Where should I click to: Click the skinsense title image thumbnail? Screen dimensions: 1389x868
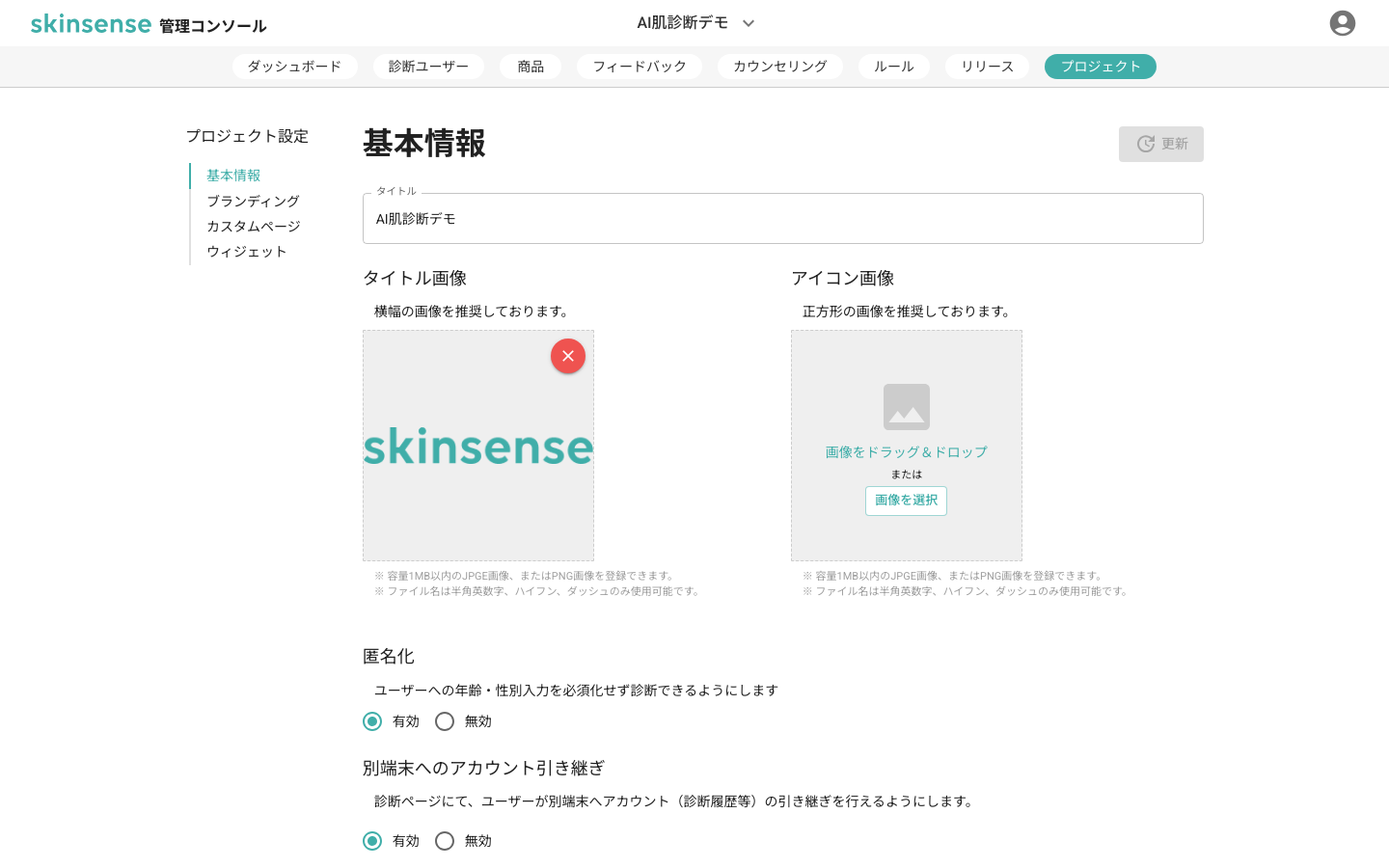pos(478,447)
